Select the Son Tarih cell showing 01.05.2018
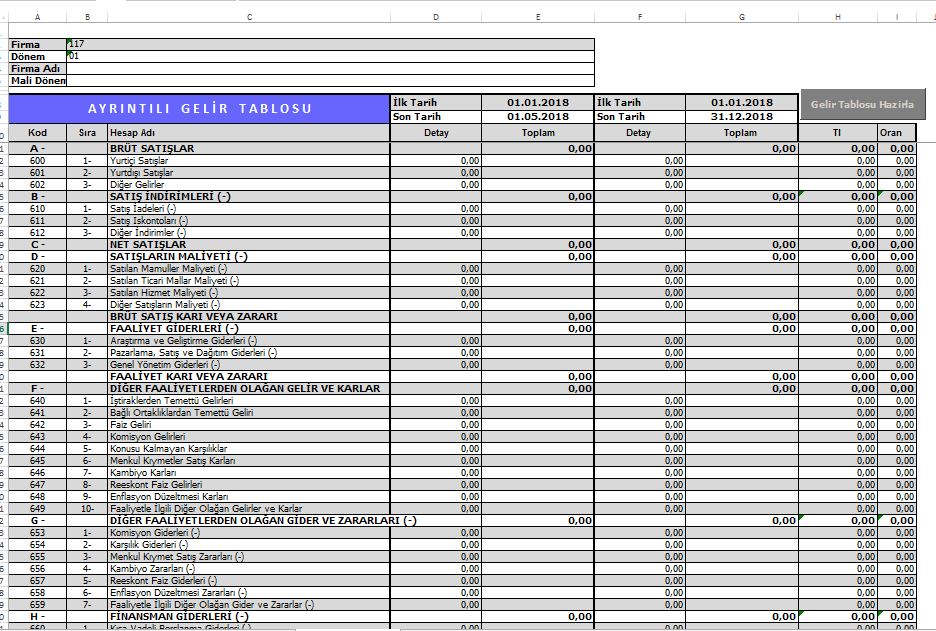 537,116
